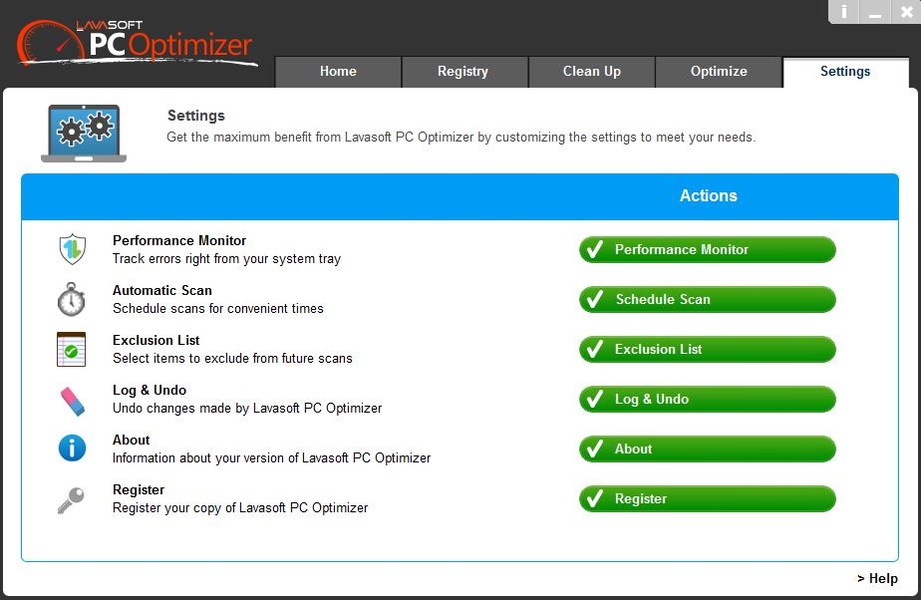Click the Settings laptop gears icon

coord(83,133)
